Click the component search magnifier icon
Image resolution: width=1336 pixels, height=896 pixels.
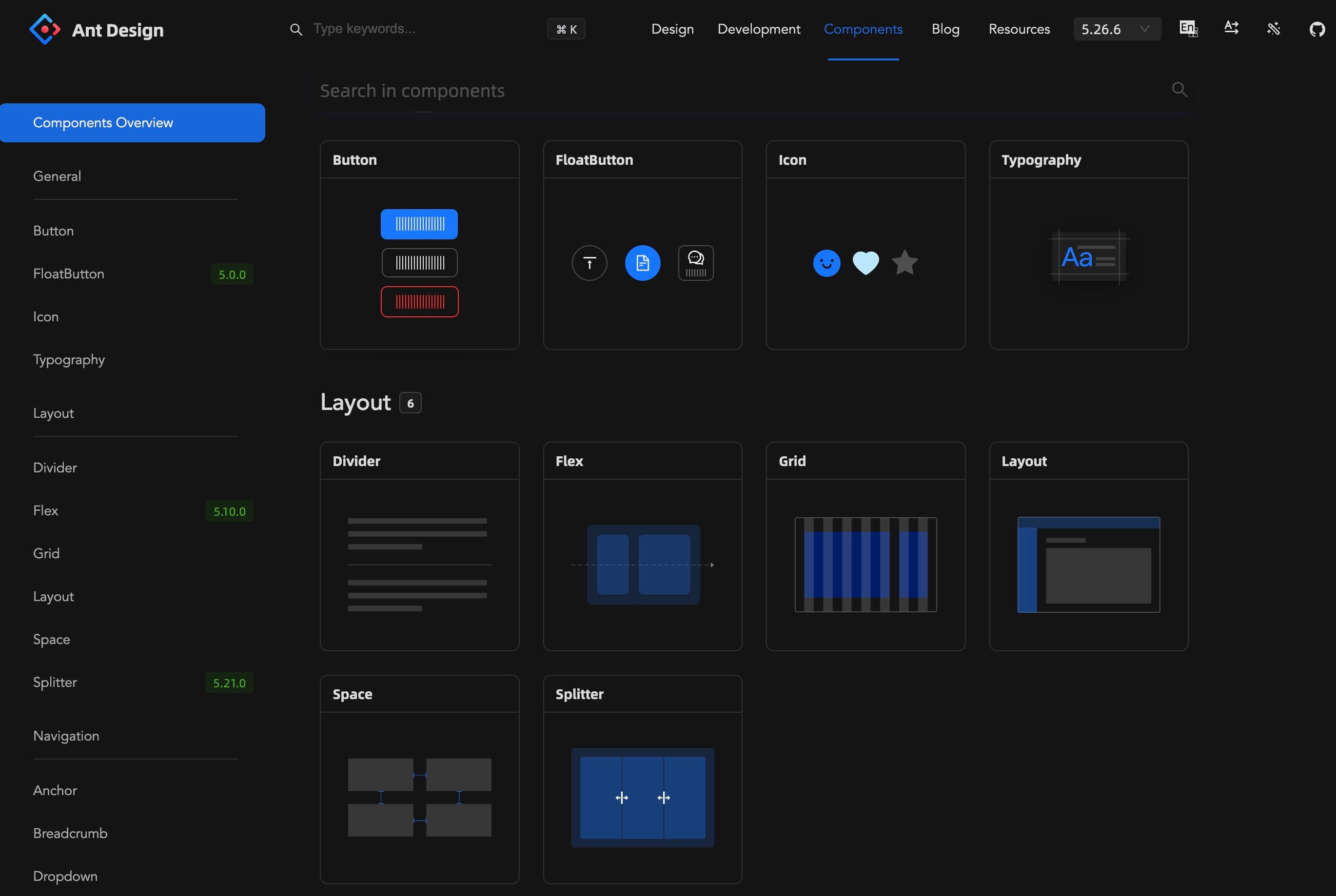pyautogui.click(x=1179, y=89)
